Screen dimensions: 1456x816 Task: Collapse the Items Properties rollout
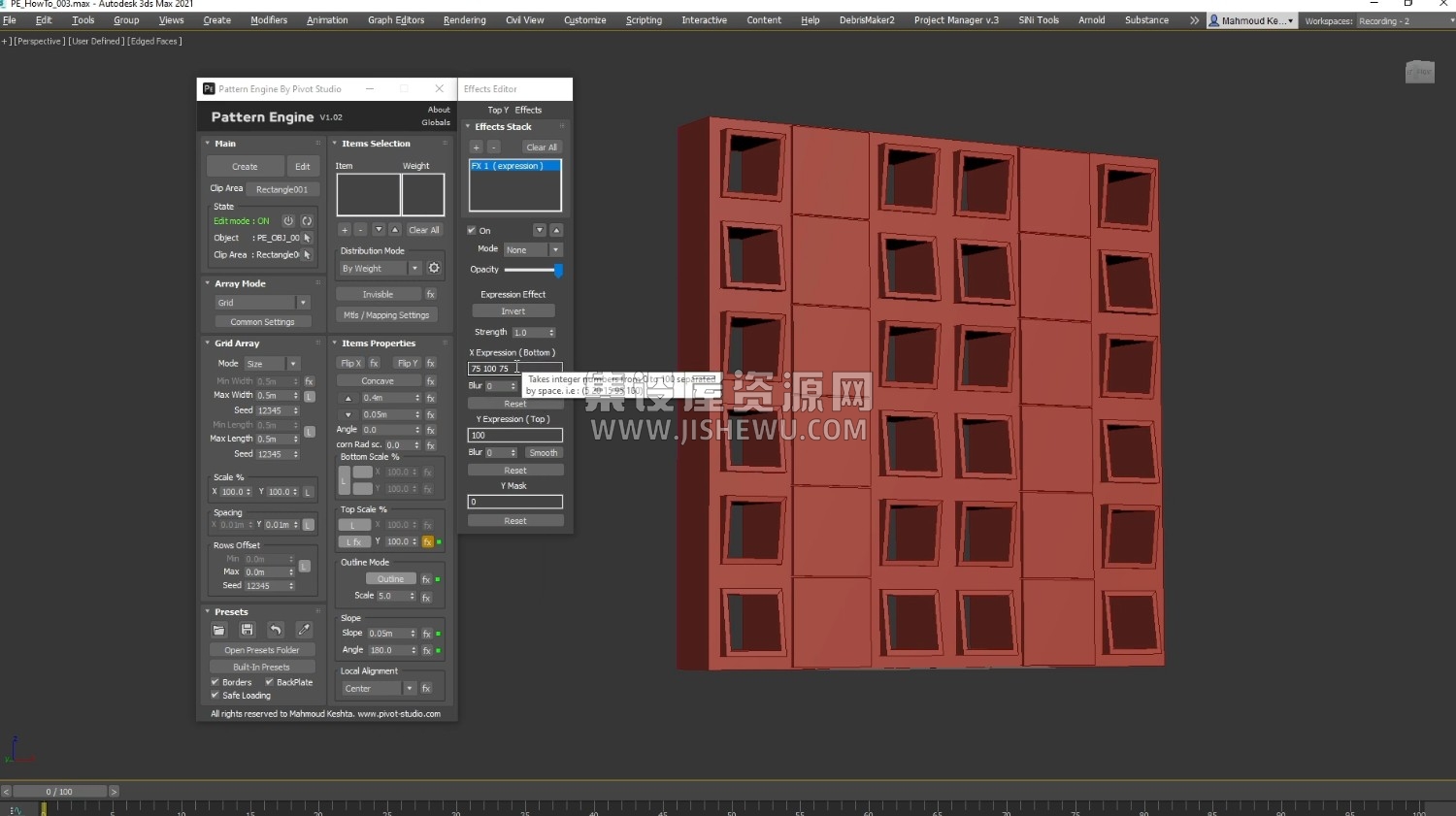click(335, 343)
